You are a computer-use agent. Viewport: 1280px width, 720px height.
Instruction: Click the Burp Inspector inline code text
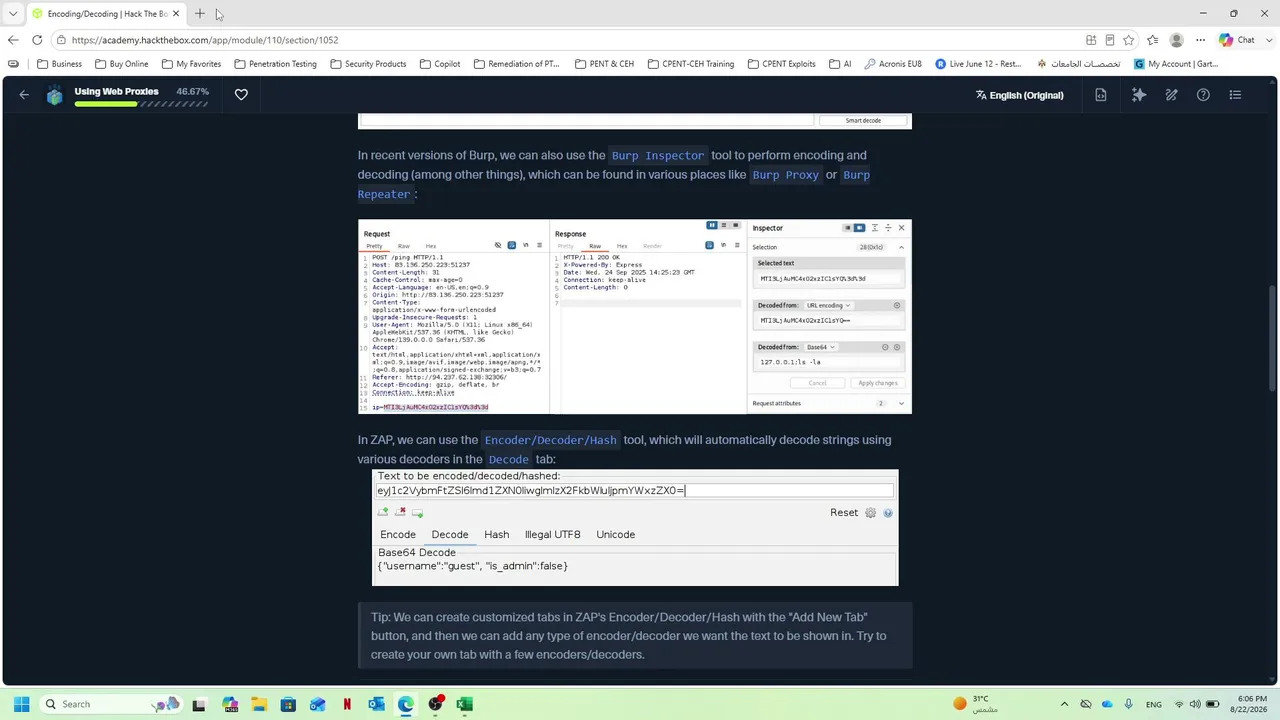658,155
